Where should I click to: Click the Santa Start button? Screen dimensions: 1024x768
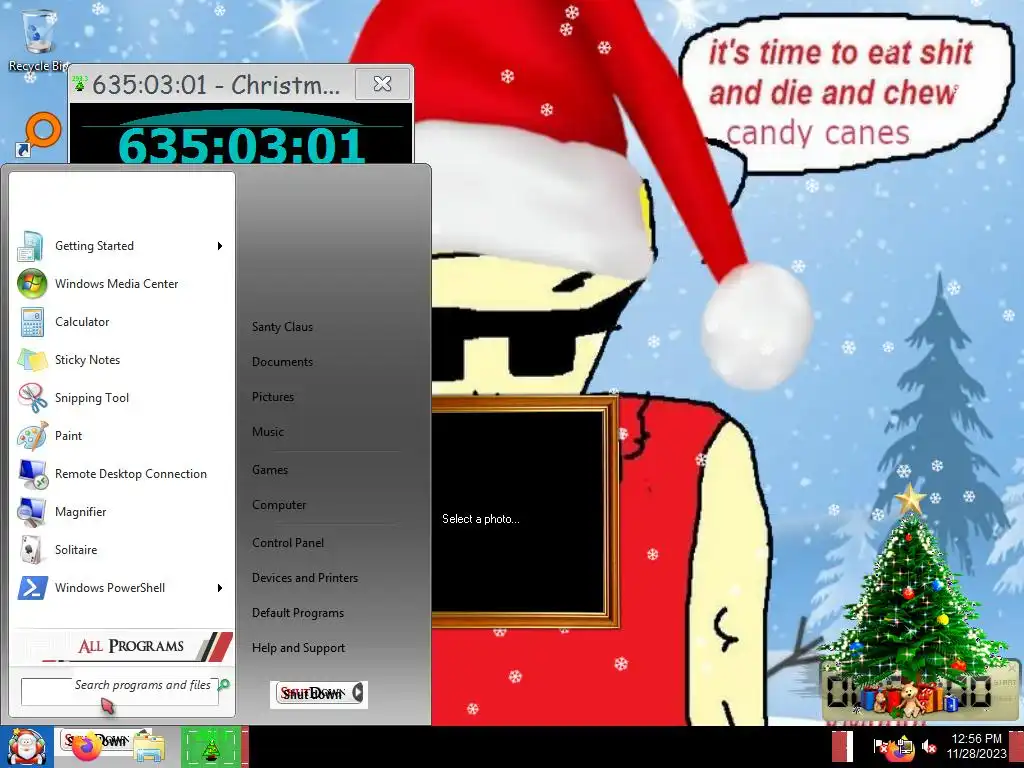(26, 746)
